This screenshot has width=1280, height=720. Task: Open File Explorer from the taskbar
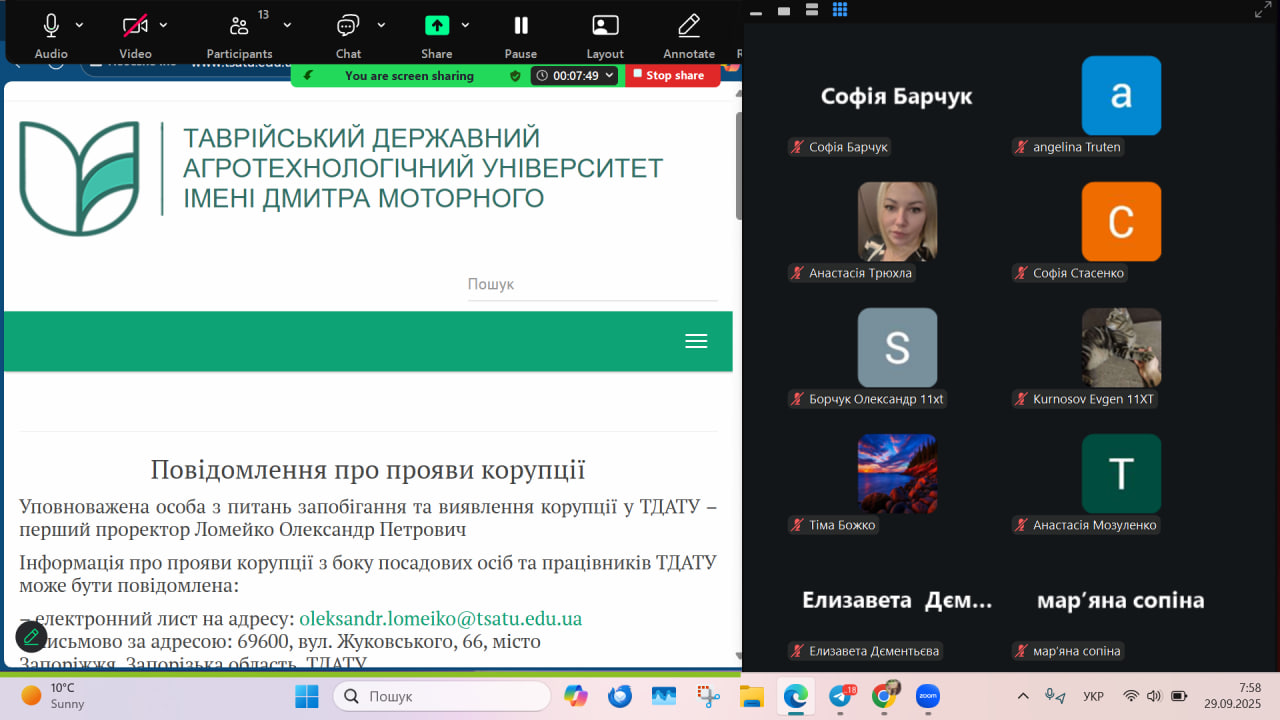(752, 696)
